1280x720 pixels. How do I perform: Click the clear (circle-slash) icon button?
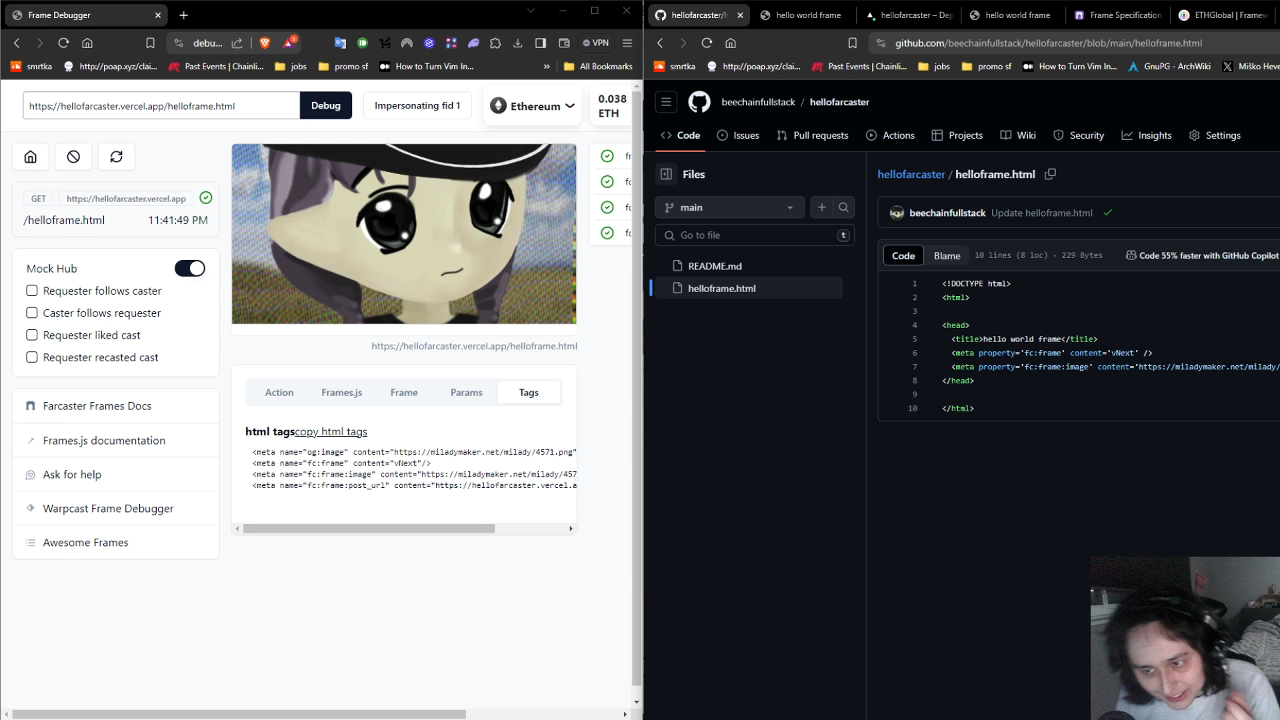pyautogui.click(x=73, y=157)
